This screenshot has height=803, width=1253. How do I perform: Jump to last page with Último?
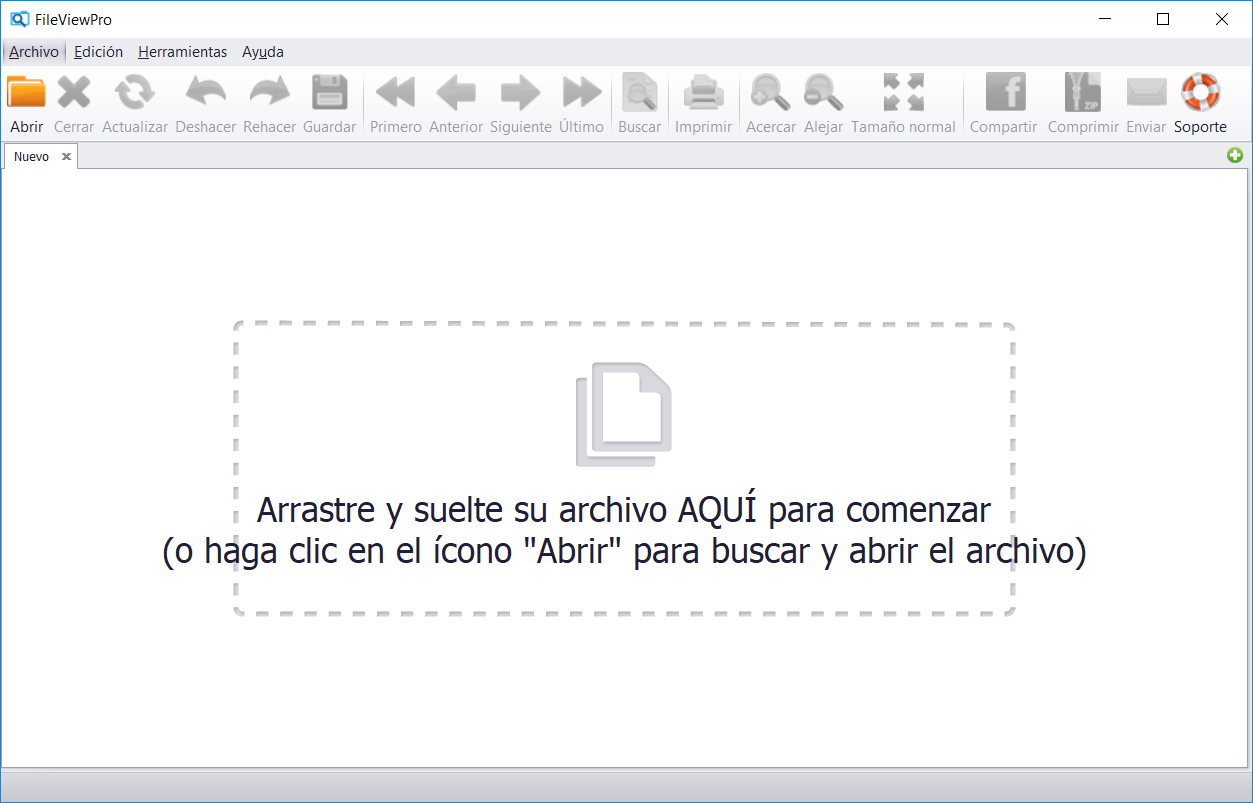point(582,93)
